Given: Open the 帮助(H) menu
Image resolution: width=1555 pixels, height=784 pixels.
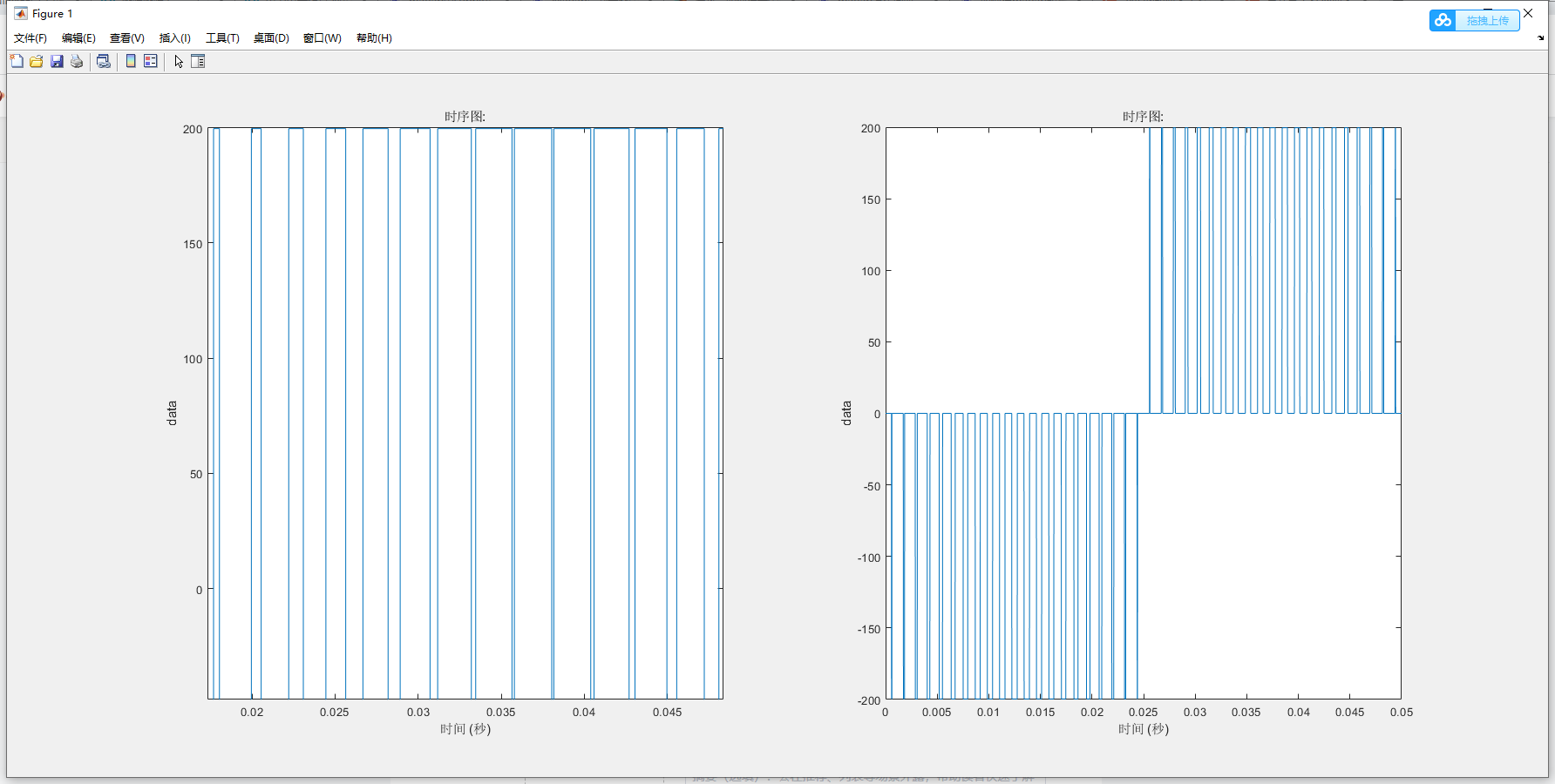Looking at the screenshot, I should point(374,38).
